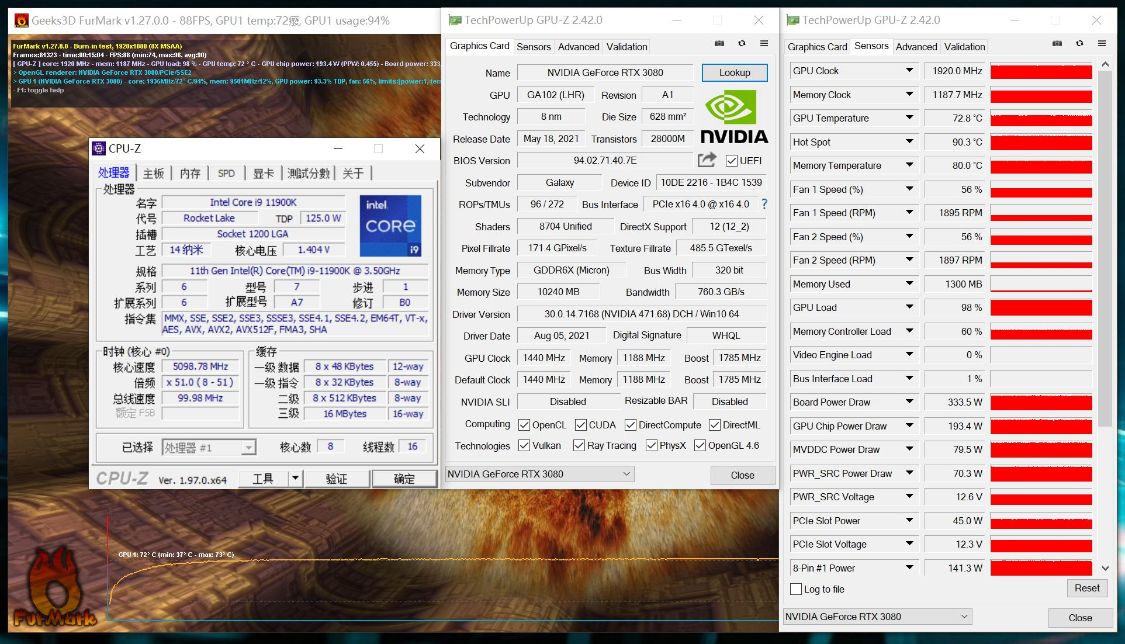Toggle the Ray Tracing checkbox

[x=578, y=446]
